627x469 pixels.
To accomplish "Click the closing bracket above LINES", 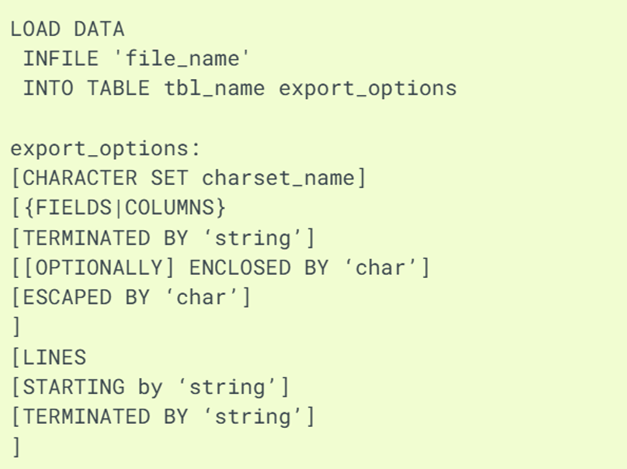I will click(15, 327).
